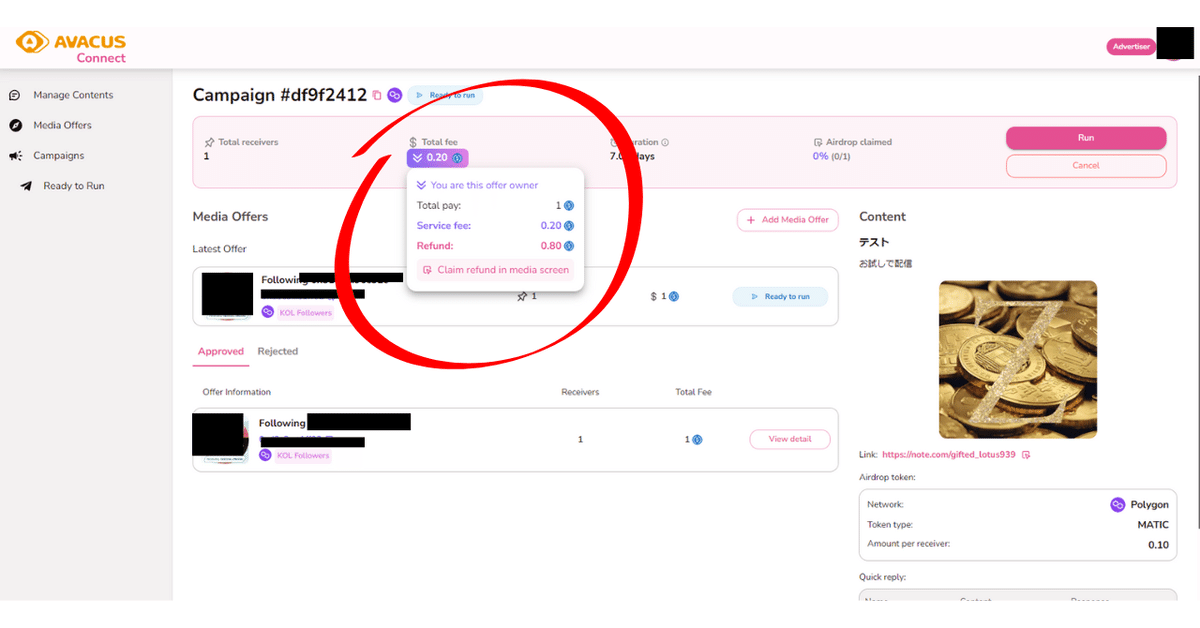Click Claim refund in media screen
The width and height of the screenshot is (1200, 628).
click(x=496, y=270)
